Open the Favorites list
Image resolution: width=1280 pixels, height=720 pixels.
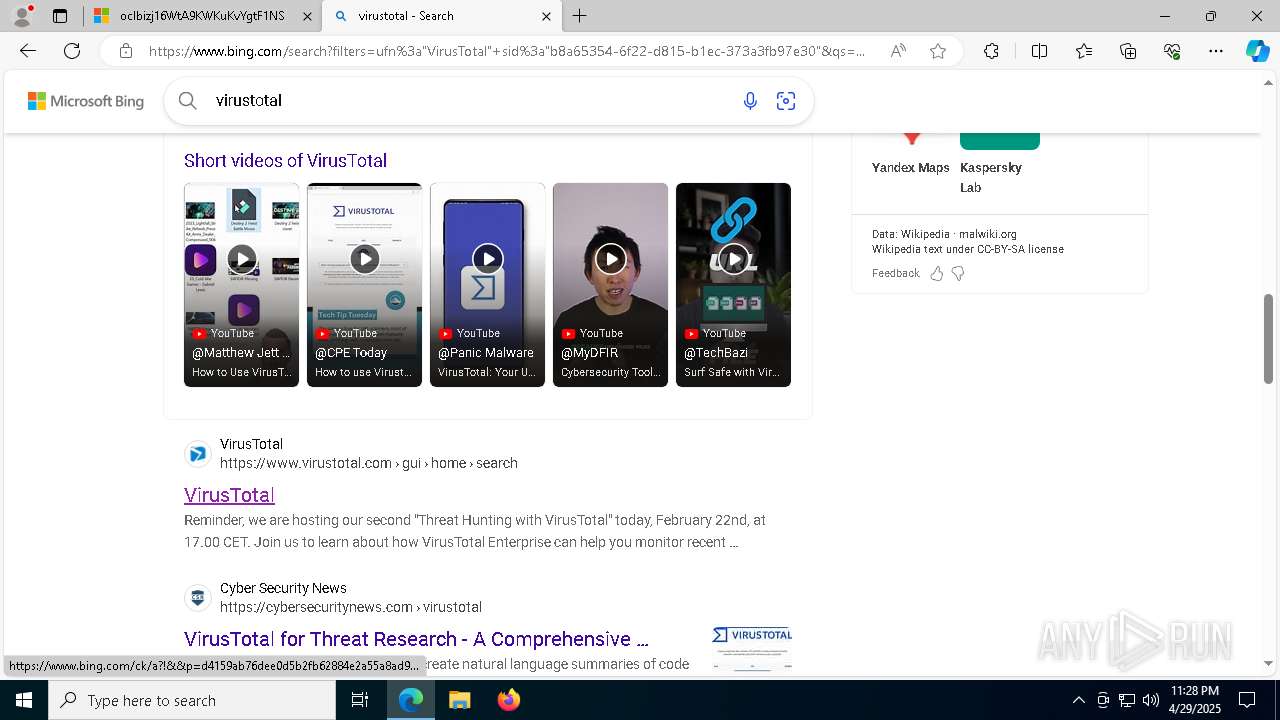pos(1084,51)
